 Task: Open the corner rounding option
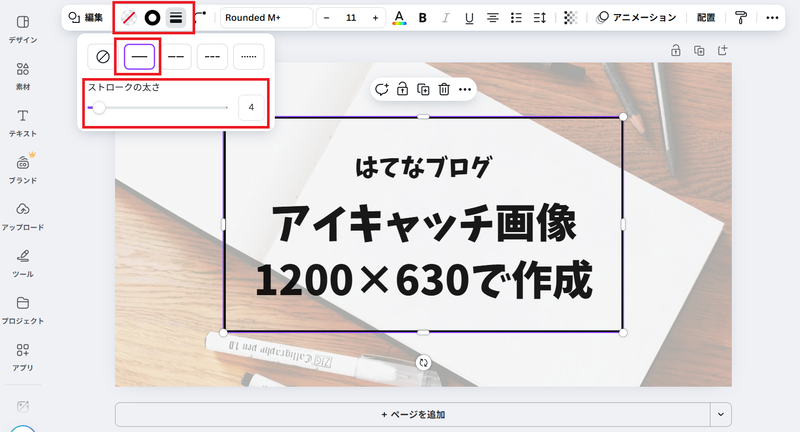pyautogui.click(x=200, y=17)
